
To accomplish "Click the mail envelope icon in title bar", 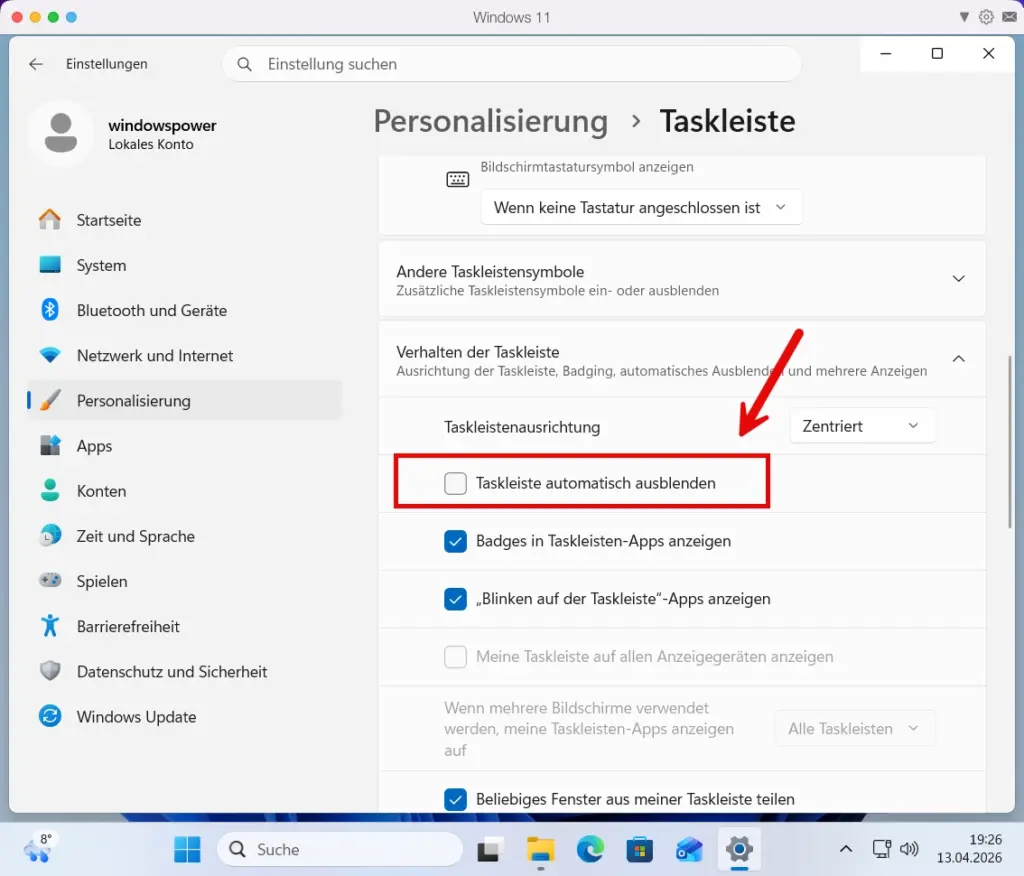I will pyautogui.click(x=1010, y=17).
